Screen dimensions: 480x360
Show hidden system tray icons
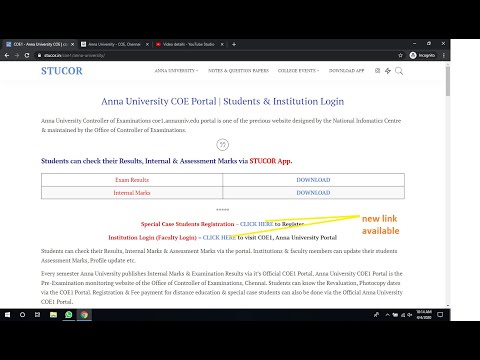[x=388, y=315]
